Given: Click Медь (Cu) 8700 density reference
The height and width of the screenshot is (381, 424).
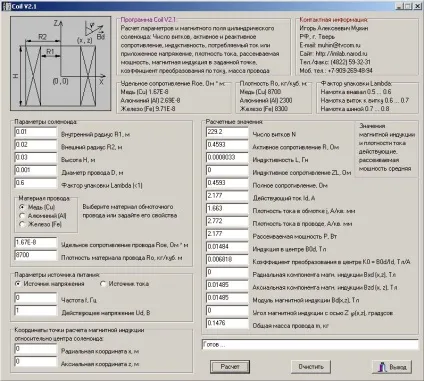Looking at the screenshot, I should pos(260,92).
